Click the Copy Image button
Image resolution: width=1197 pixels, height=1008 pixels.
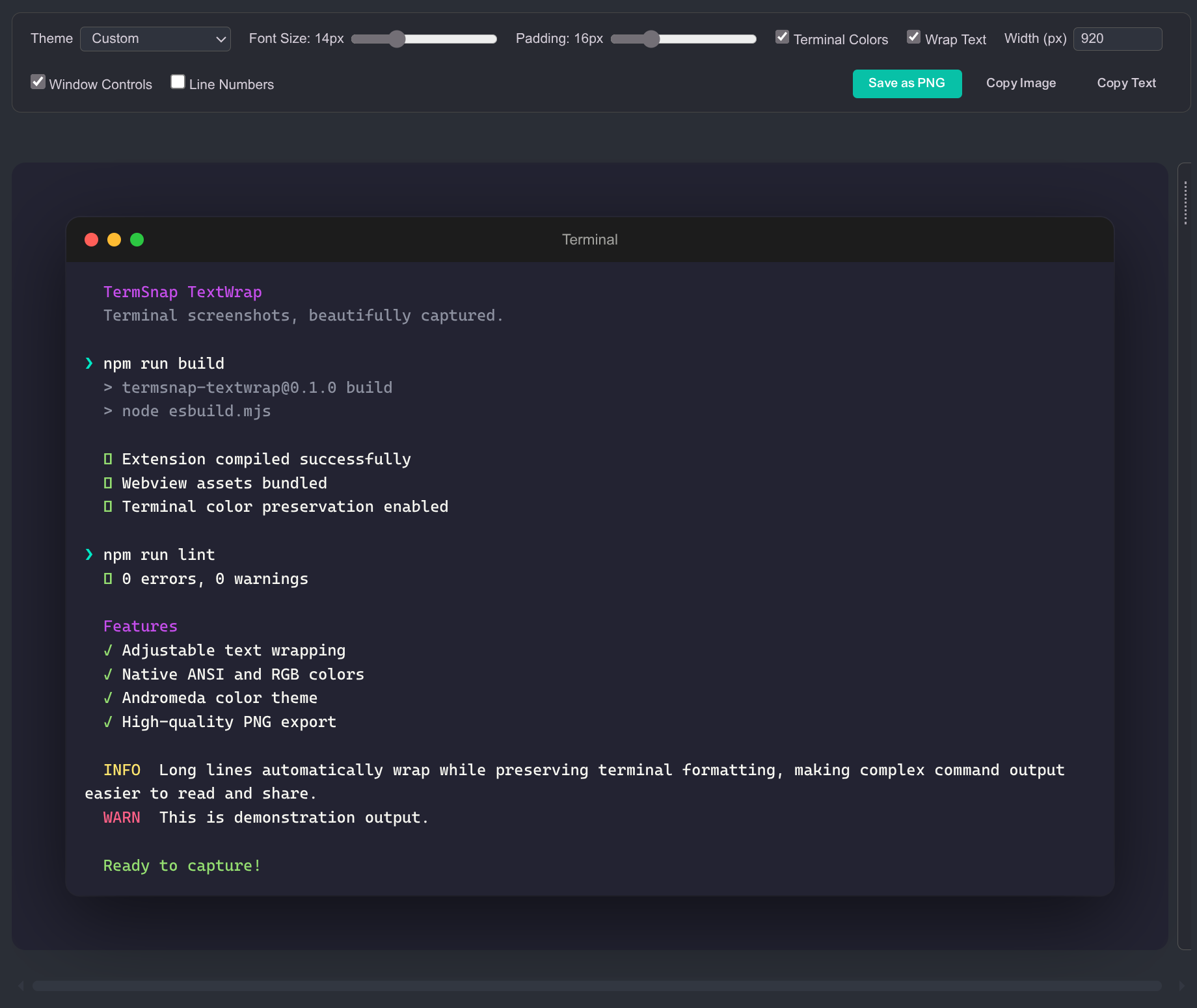[x=1021, y=83]
